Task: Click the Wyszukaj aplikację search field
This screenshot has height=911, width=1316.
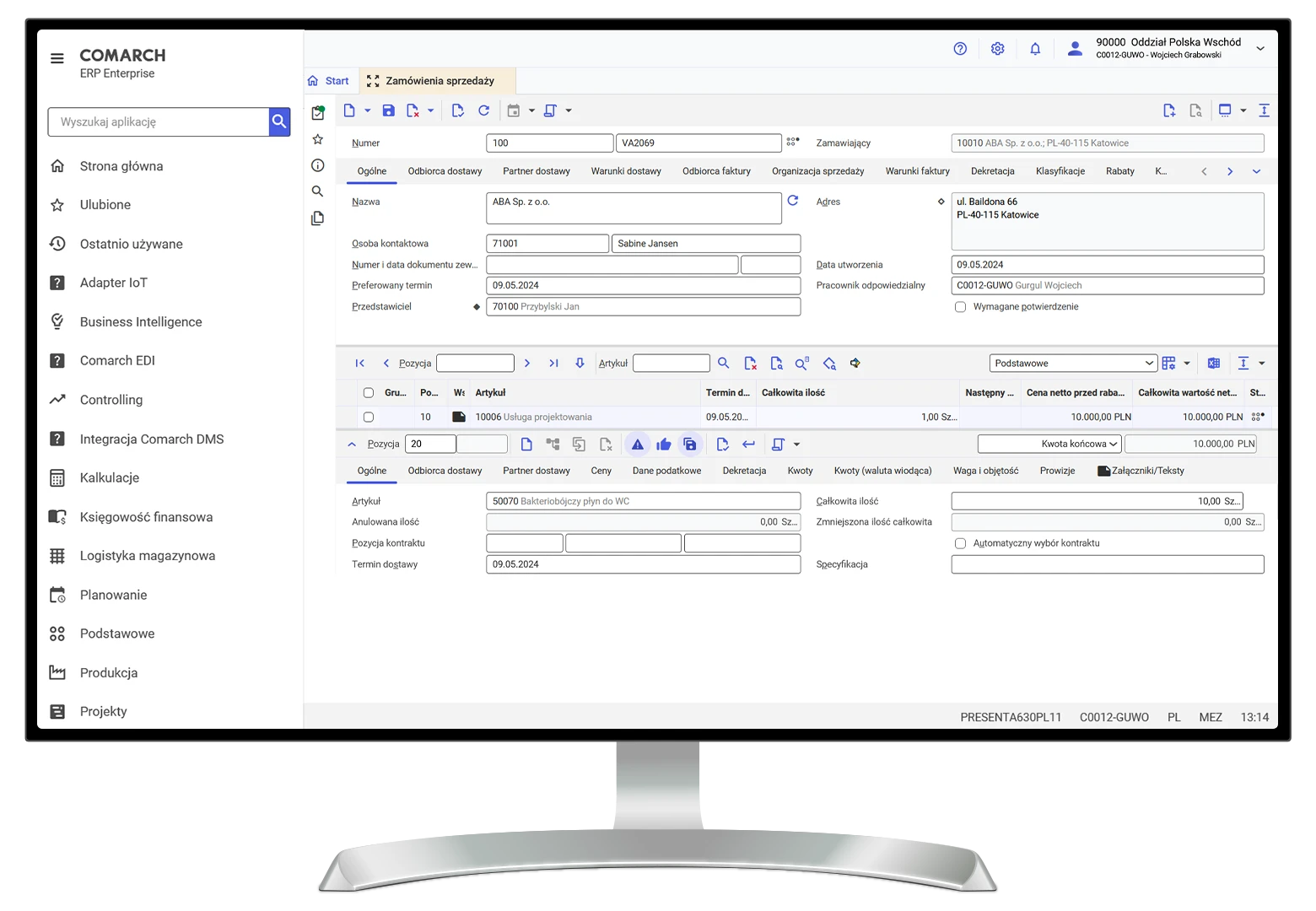Action: (159, 121)
